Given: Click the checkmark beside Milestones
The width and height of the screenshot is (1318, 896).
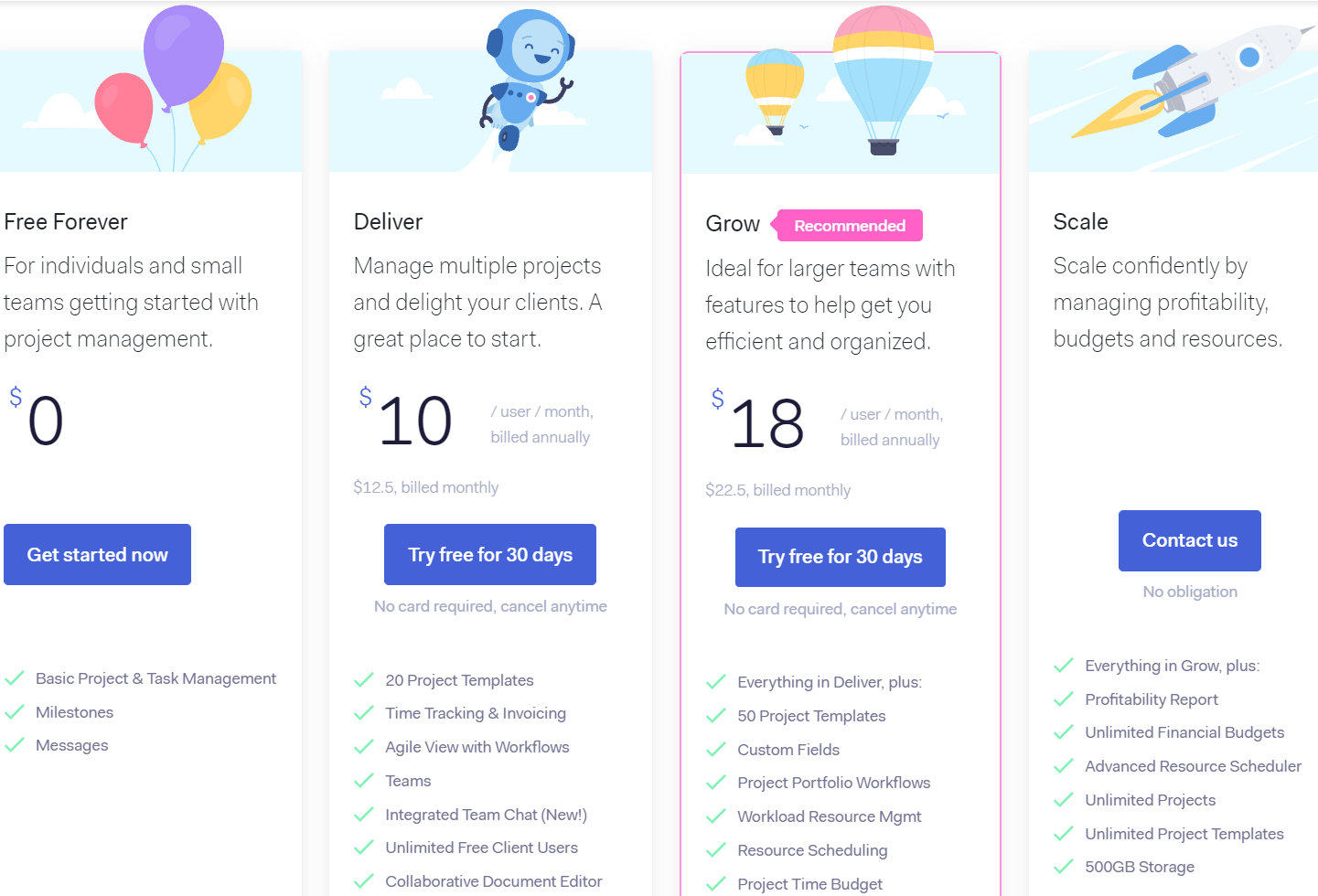Looking at the screenshot, I should (x=16, y=711).
